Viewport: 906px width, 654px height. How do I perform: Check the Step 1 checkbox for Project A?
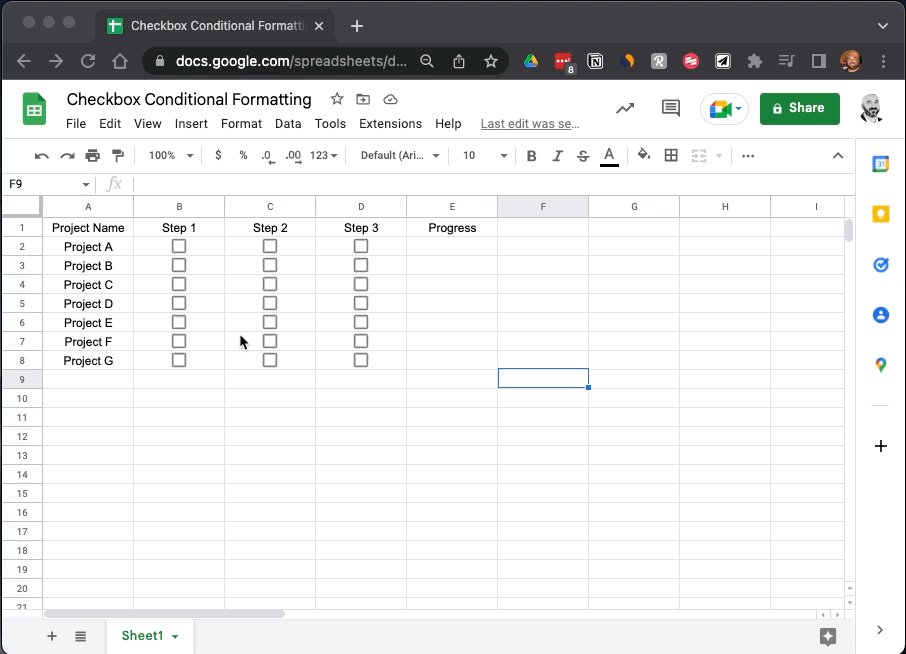[179, 246]
